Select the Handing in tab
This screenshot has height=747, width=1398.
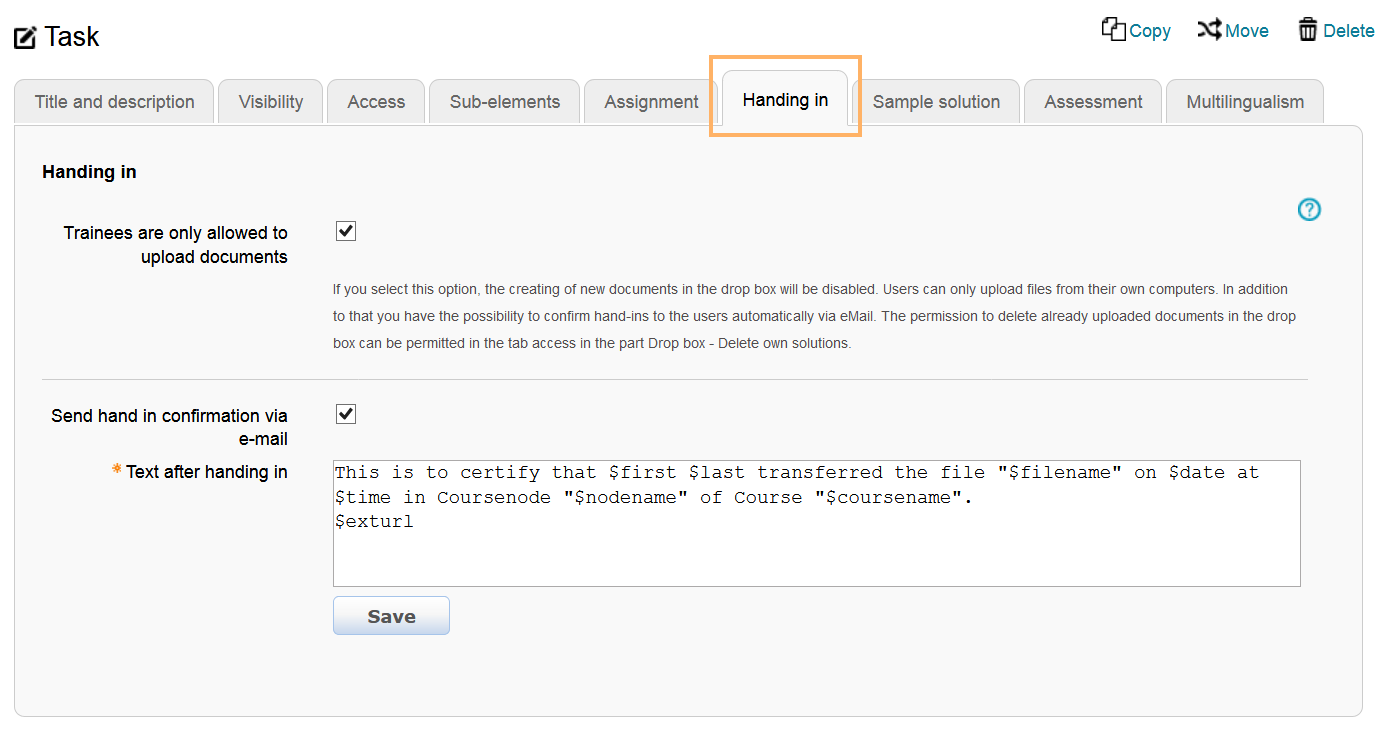click(x=785, y=100)
